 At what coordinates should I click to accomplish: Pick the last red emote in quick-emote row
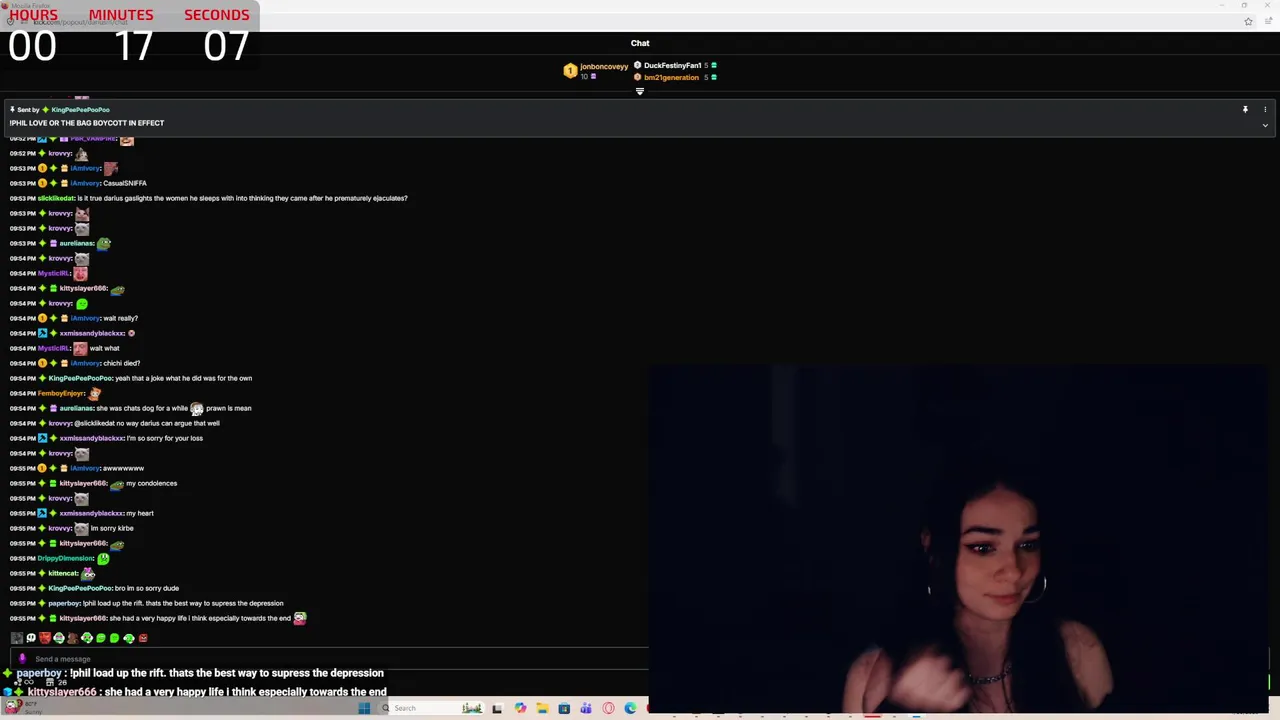pos(143,638)
